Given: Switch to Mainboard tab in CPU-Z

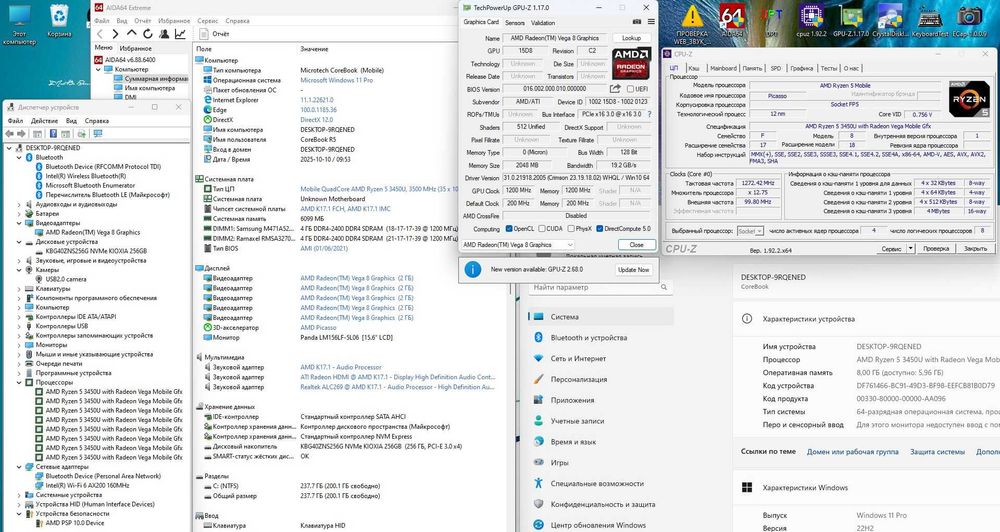Looking at the screenshot, I should tap(723, 68).
